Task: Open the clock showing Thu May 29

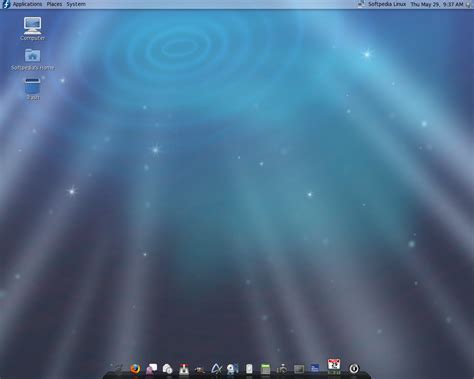Action: 437,4
